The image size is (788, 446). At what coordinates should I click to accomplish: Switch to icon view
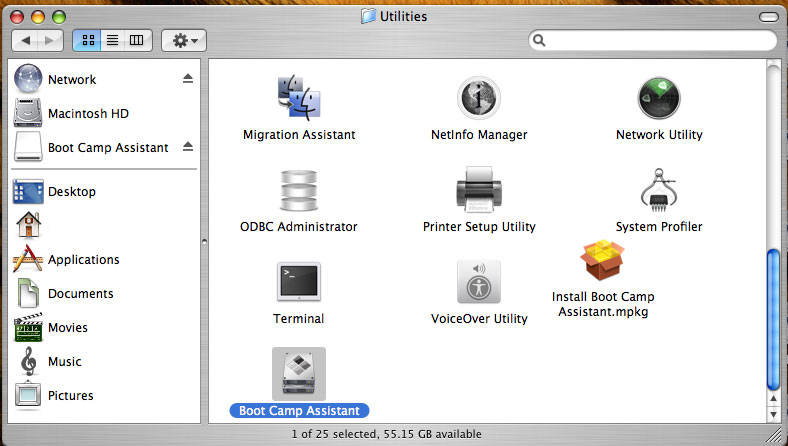(x=87, y=40)
